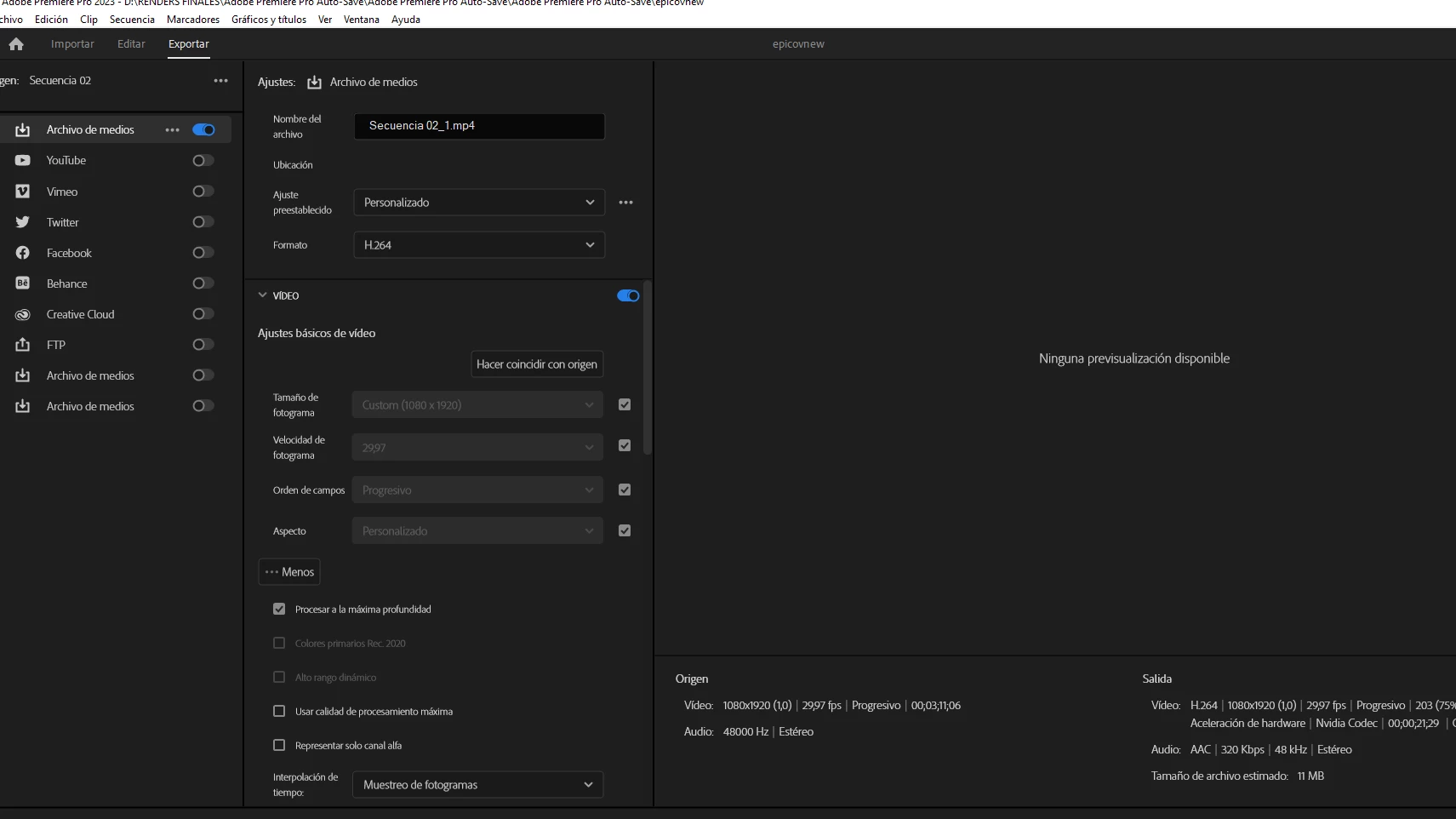The image size is (1456, 819).
Task: Turn off the enabled Archivo de medios switch
Action: (x=203, y=130)
